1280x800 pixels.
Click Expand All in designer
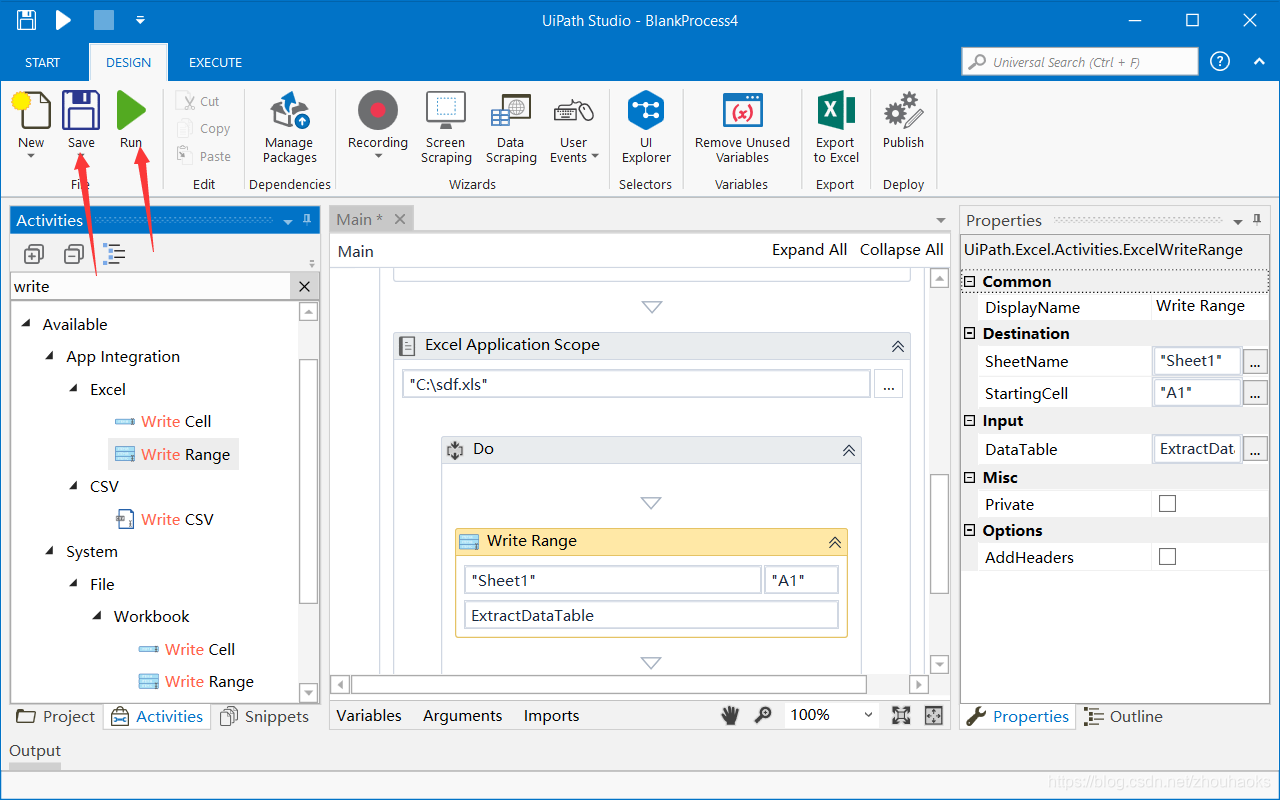point(809,250)
